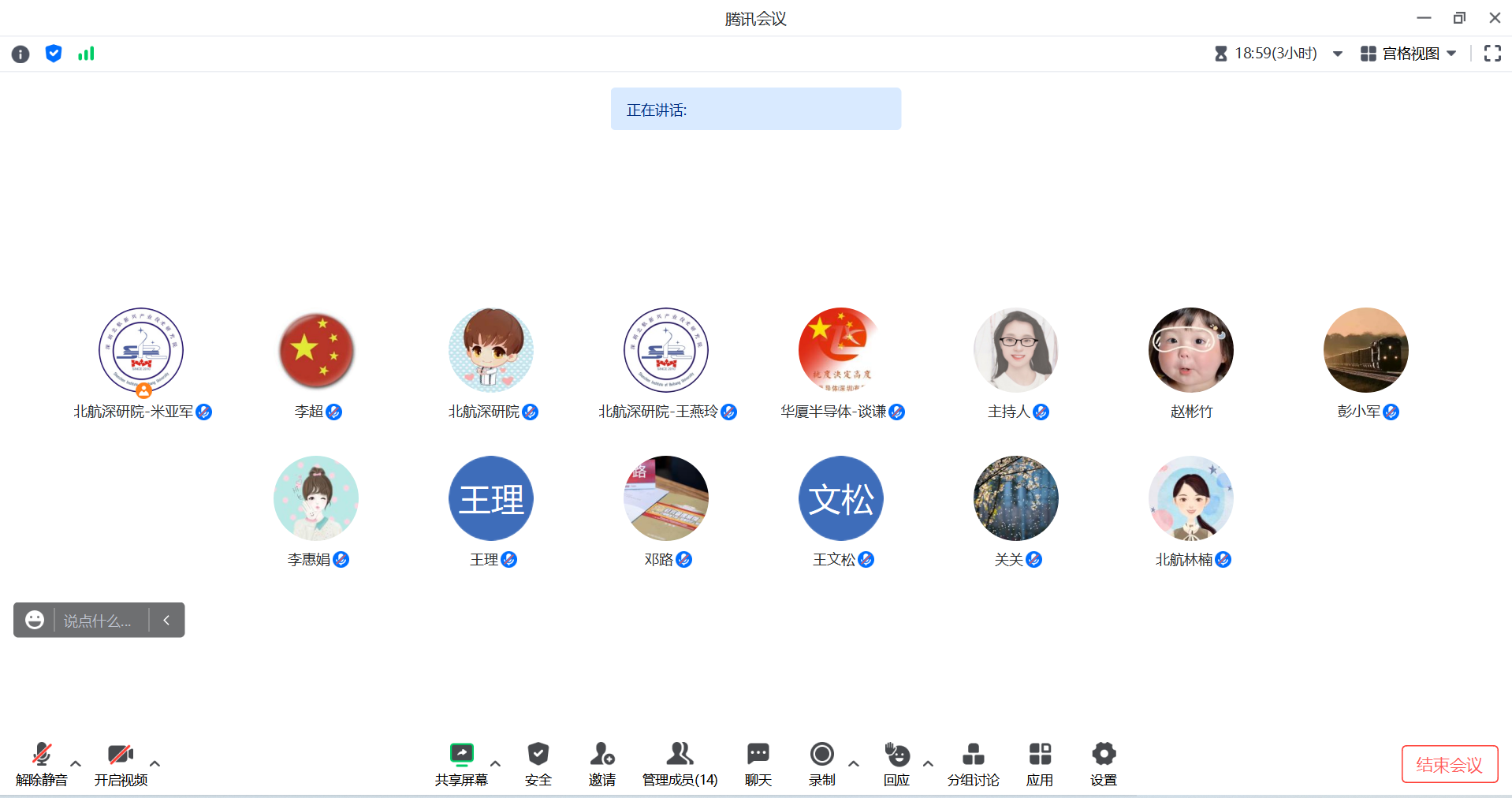Screen dimensions: 1512x798
Task: Unmute the microphone (解除静音)
Action: (x=42, y=763)
